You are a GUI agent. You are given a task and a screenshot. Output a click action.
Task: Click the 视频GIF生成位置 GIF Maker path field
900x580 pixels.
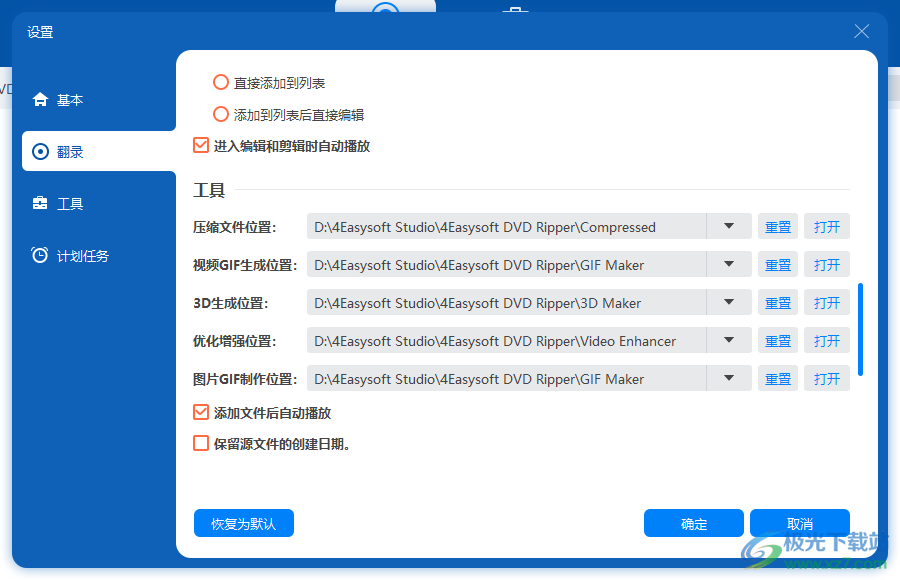507,264
